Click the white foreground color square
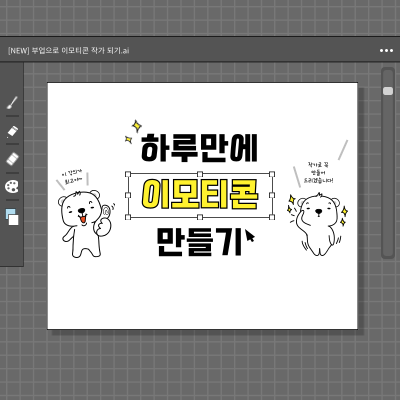Screen dimensions: 400x400 pyautogui.click(x=14, y=220)
